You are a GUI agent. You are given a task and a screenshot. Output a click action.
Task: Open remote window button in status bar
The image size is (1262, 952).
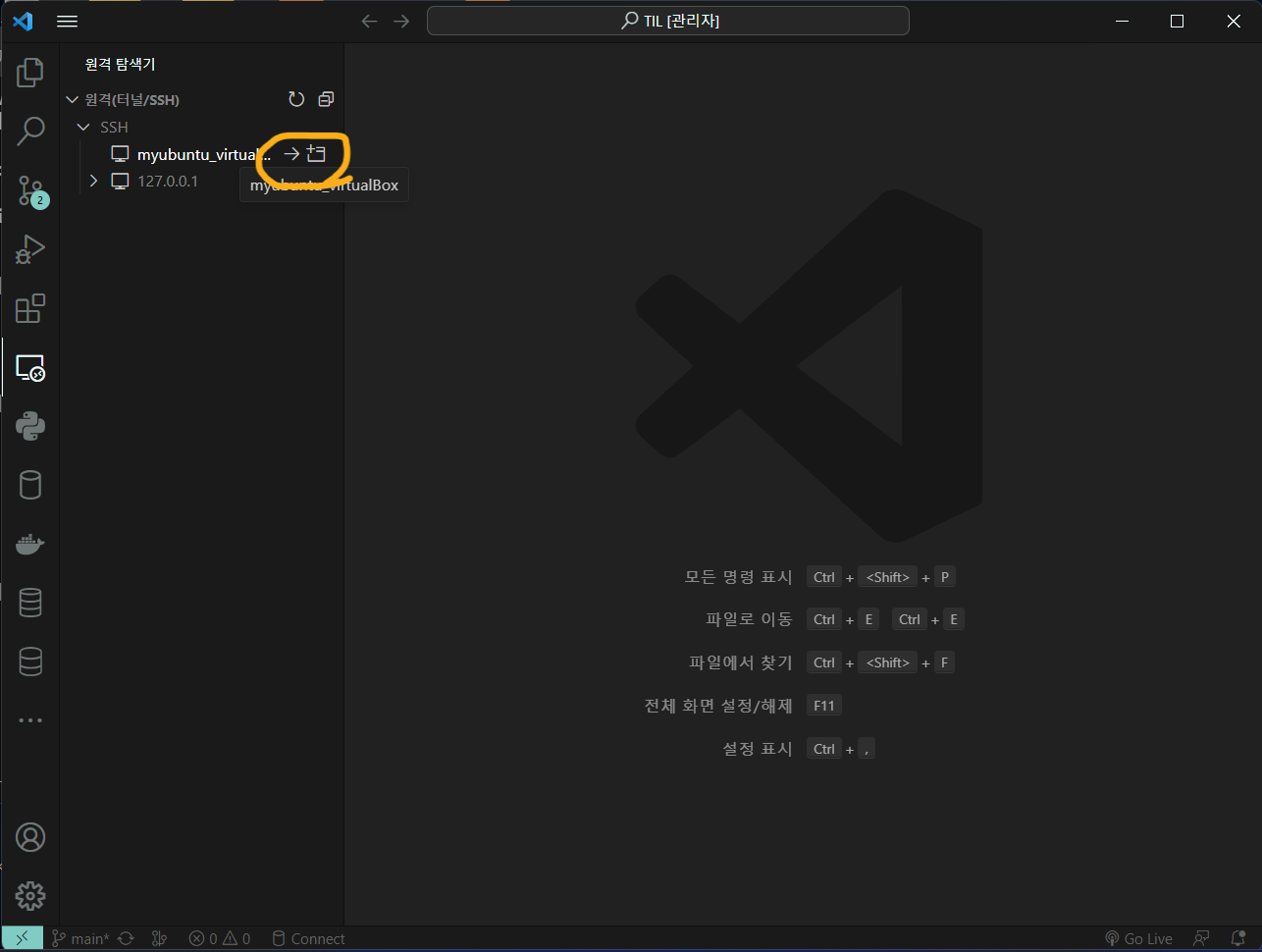coord(22,938)
